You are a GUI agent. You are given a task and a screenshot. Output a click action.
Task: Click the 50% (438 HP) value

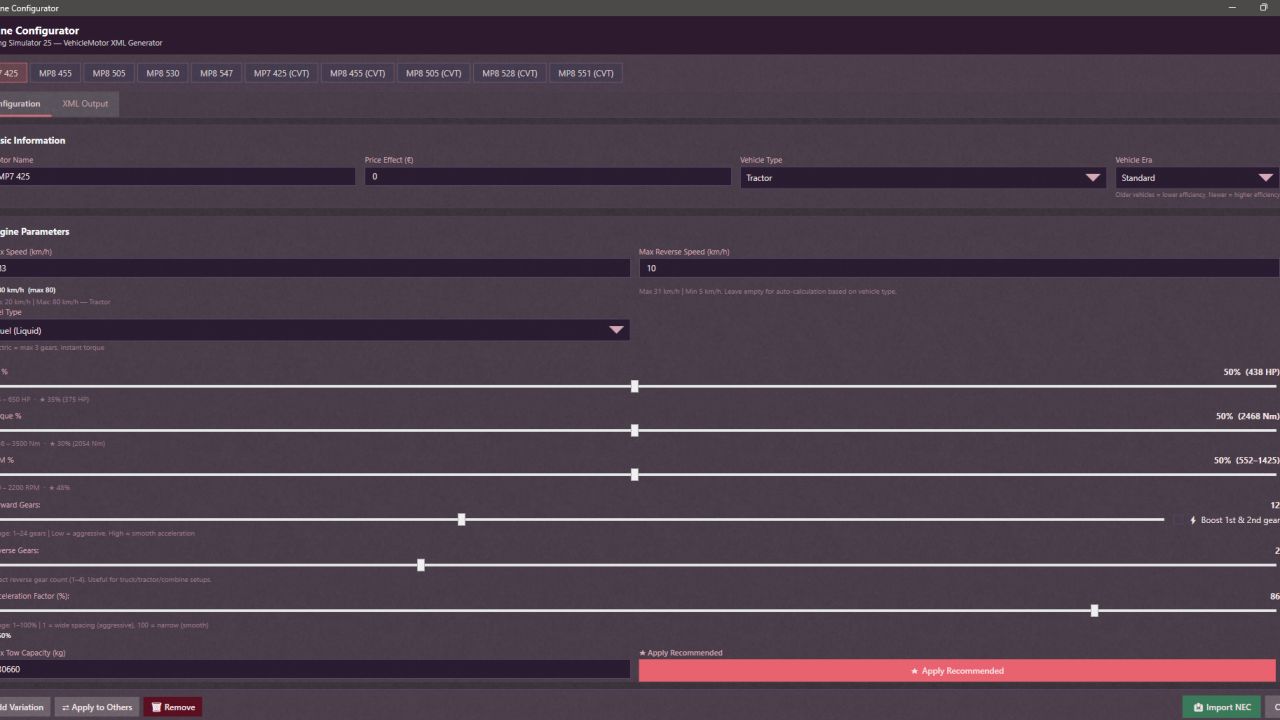click(x=1251, y=372)
